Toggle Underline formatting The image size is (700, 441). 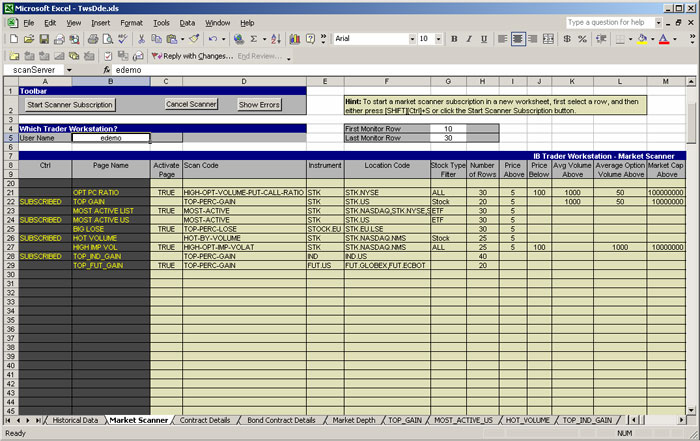[x=484, y=39]
